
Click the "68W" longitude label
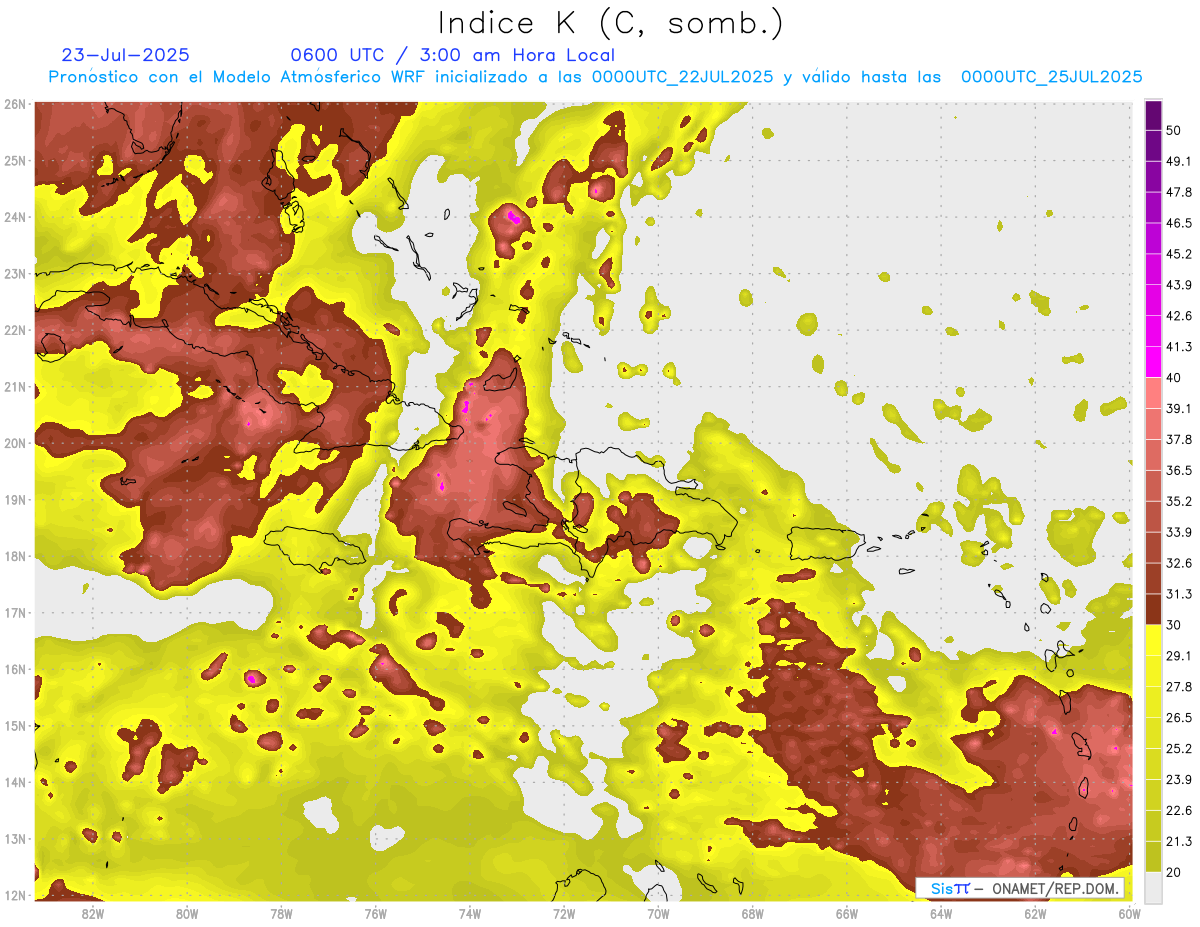coord(753,914)
